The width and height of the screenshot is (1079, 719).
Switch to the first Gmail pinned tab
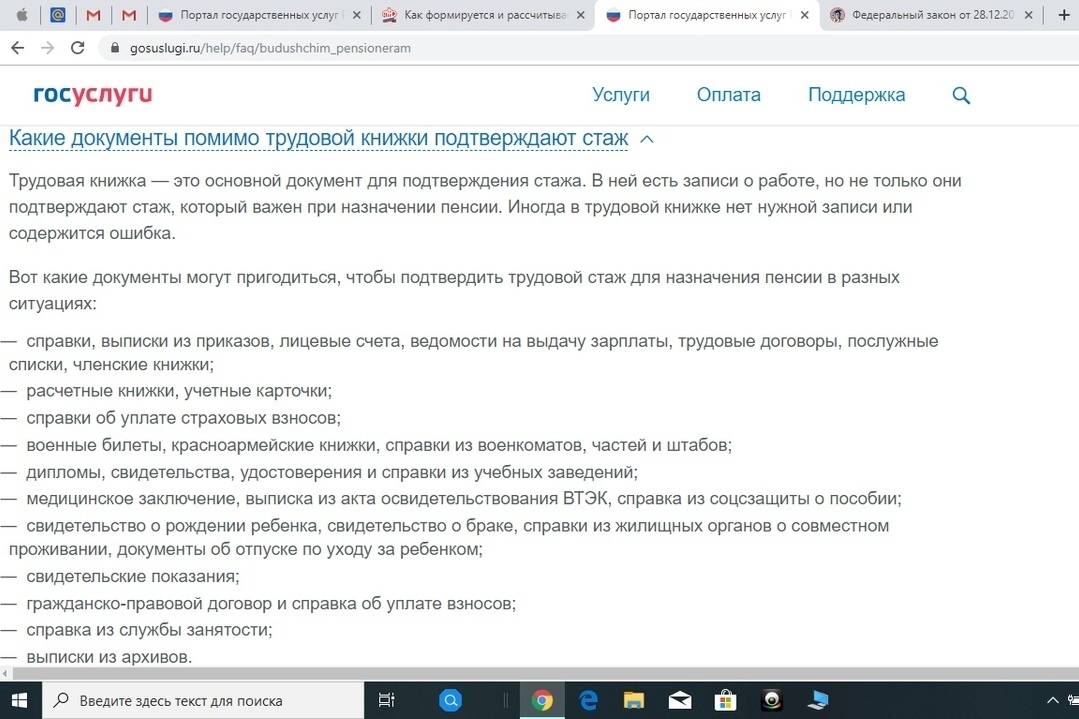coord(94,14)
